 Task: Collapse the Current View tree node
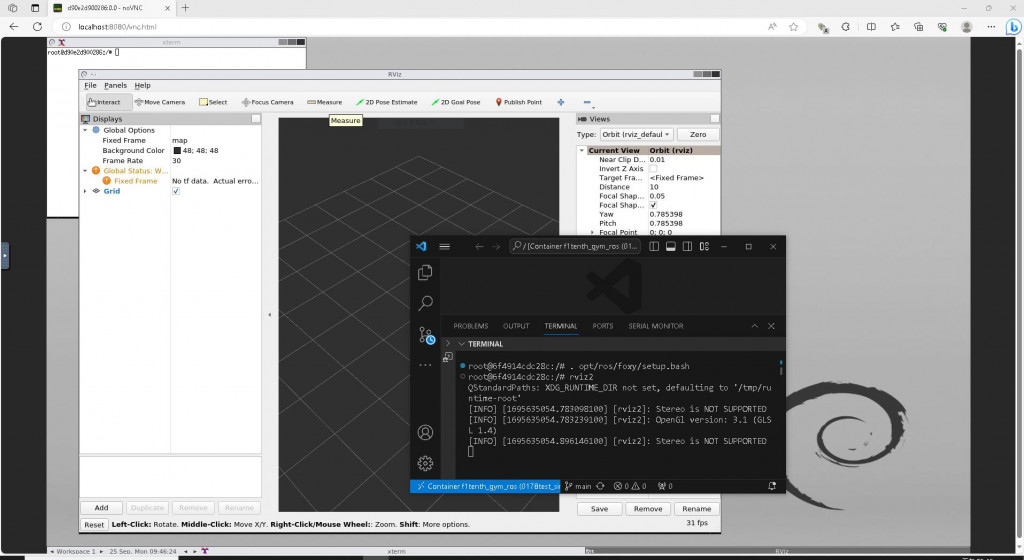pyautogui.click(x=582, y=150)
